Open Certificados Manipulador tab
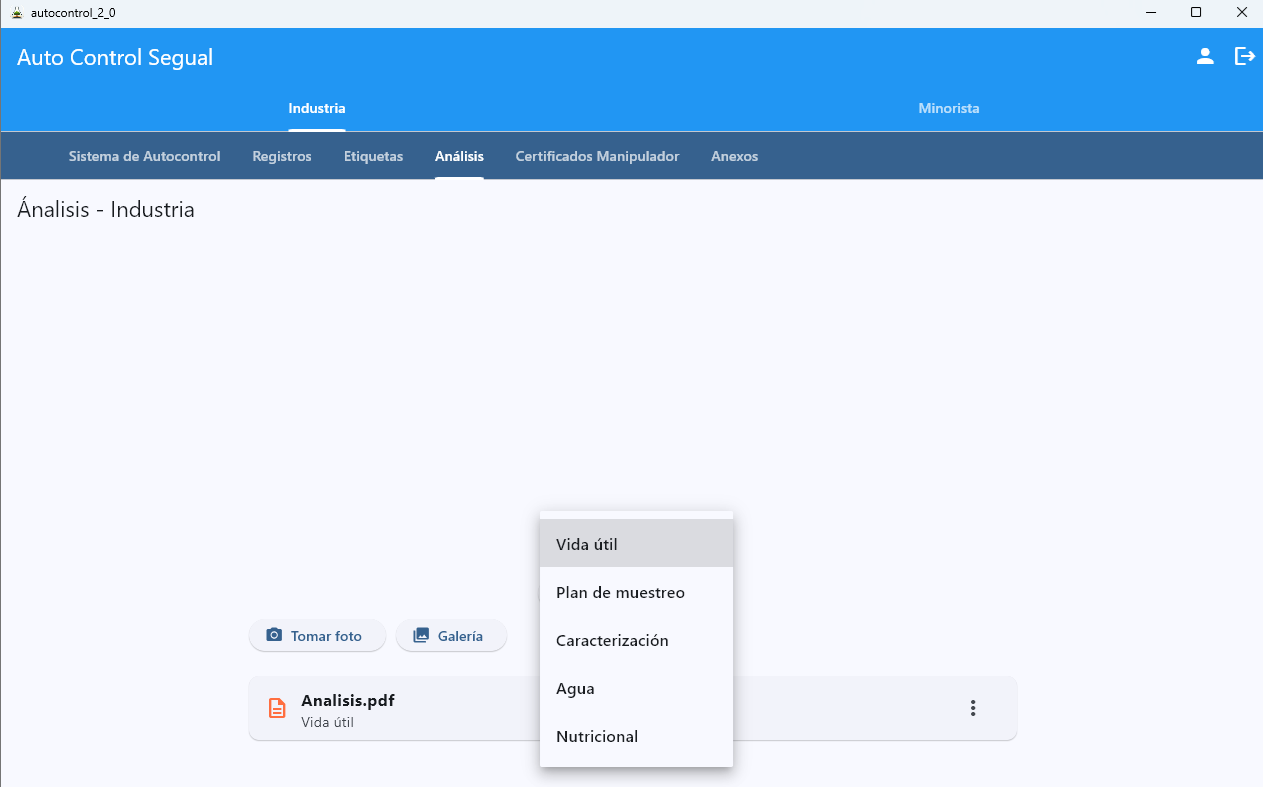 tap(597, 156)
